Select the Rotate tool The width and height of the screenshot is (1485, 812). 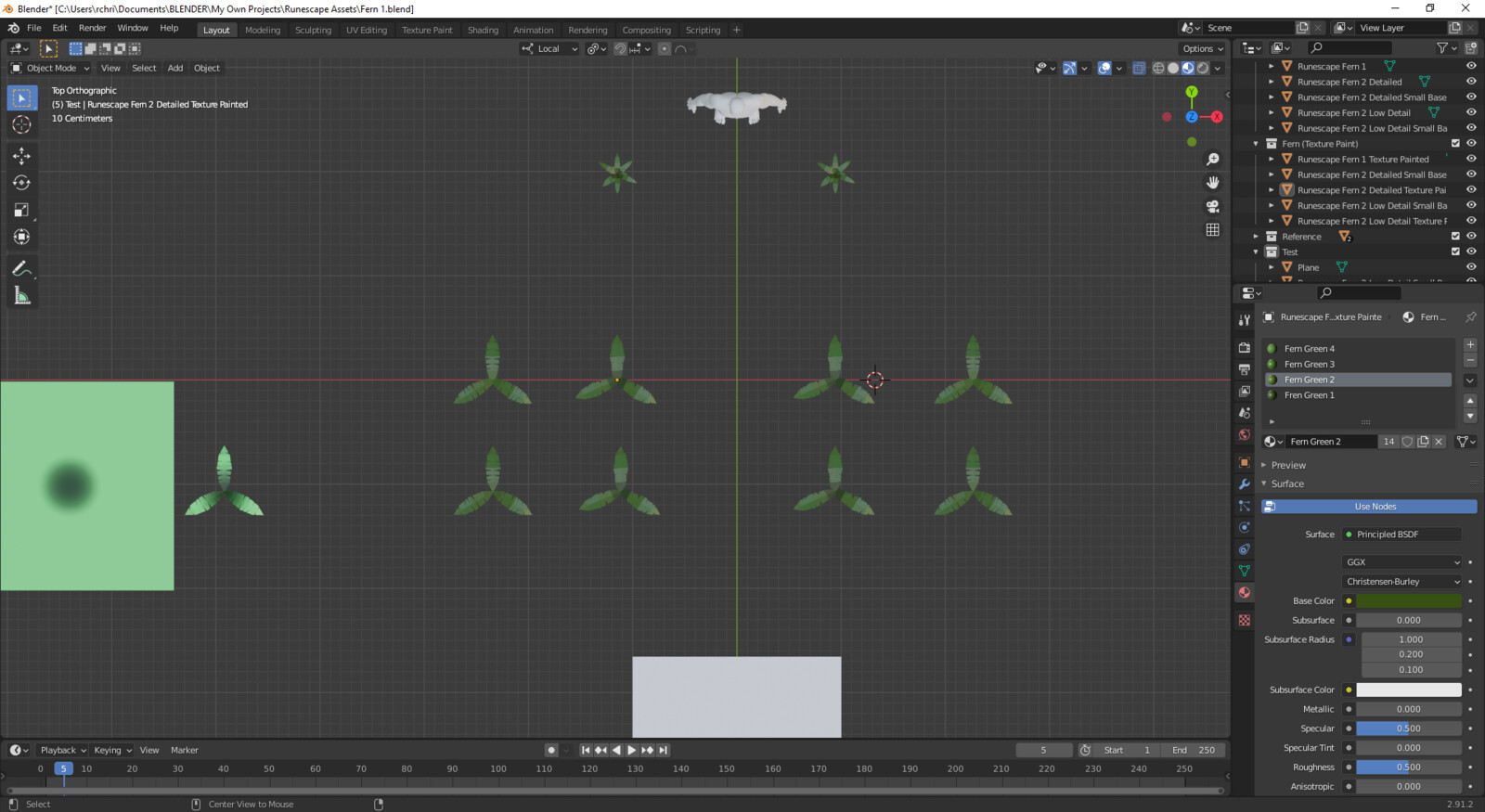click(x=21, y=183)
